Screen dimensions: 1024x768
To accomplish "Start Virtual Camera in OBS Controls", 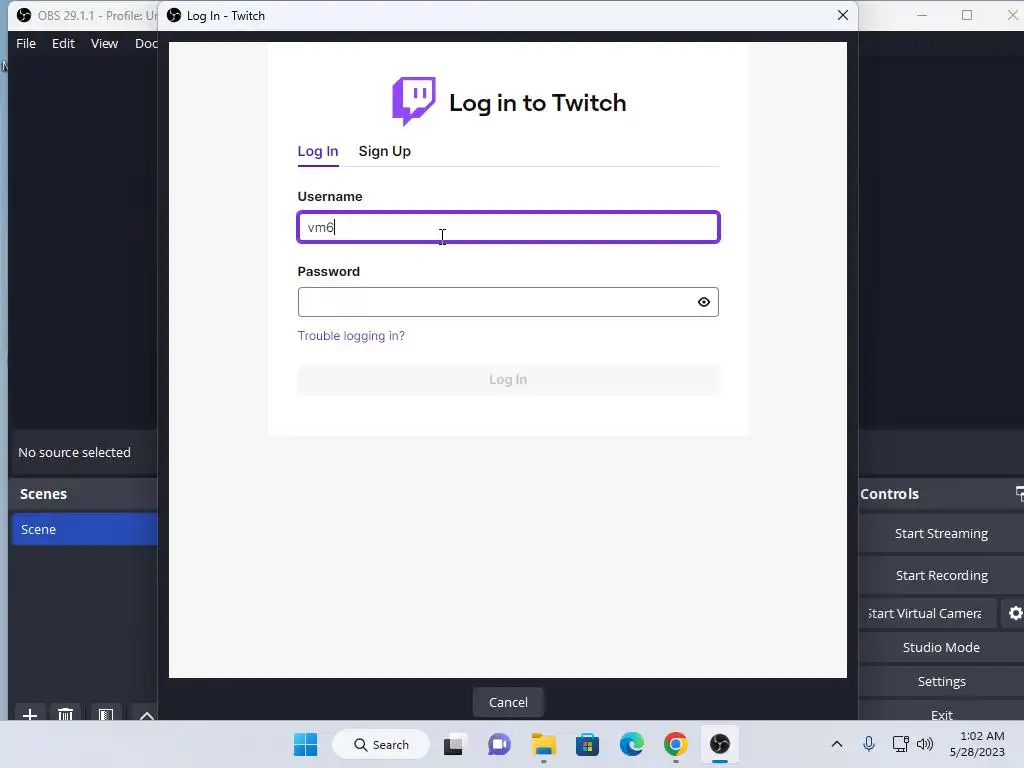I will click(x=928, y=613).
